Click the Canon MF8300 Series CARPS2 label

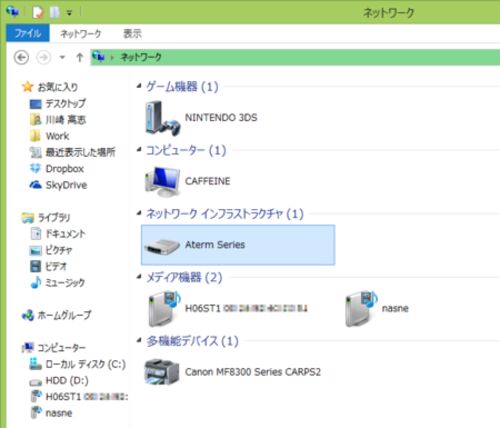(253, 372)
